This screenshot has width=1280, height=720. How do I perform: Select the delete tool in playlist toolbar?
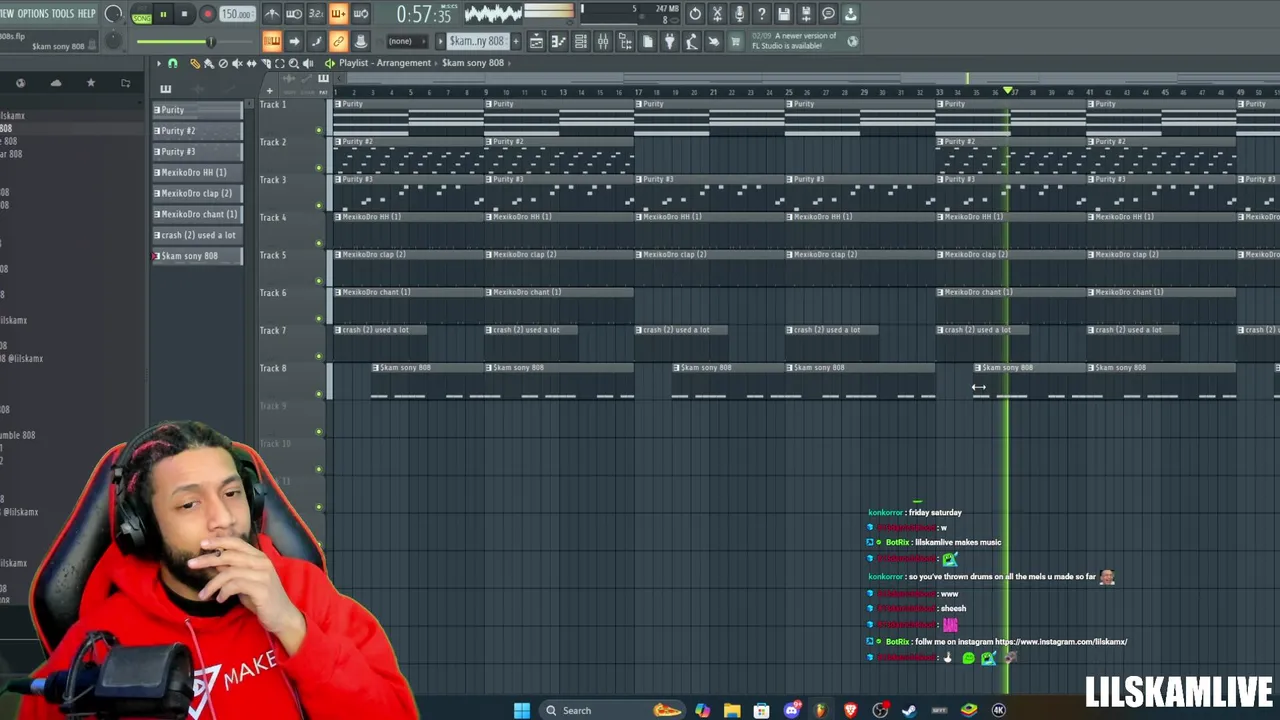point(223,63)
